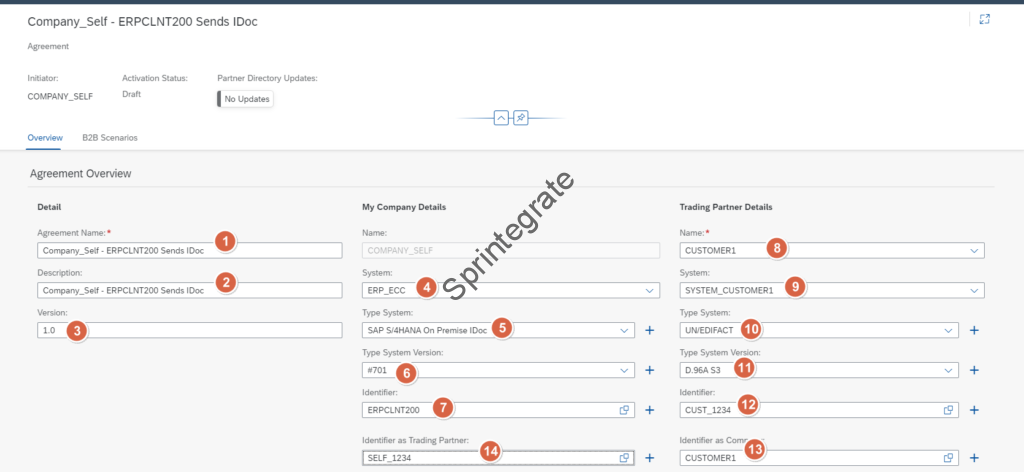Select the Overview tab
1024x472 pixels.
pyautogui.click(x=45, y=138)
